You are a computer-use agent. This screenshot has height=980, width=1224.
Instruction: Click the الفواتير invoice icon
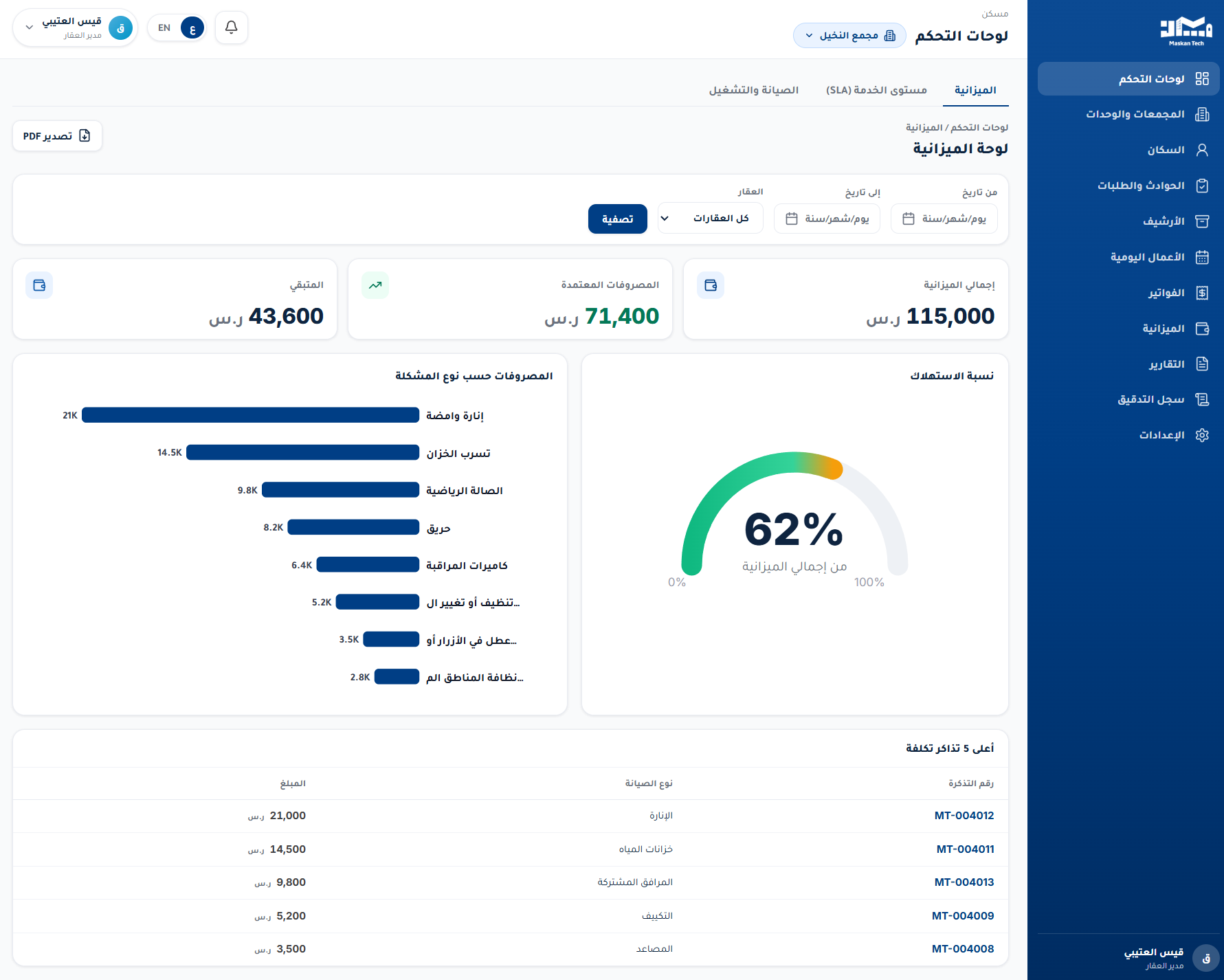[x=1202, y=293]
